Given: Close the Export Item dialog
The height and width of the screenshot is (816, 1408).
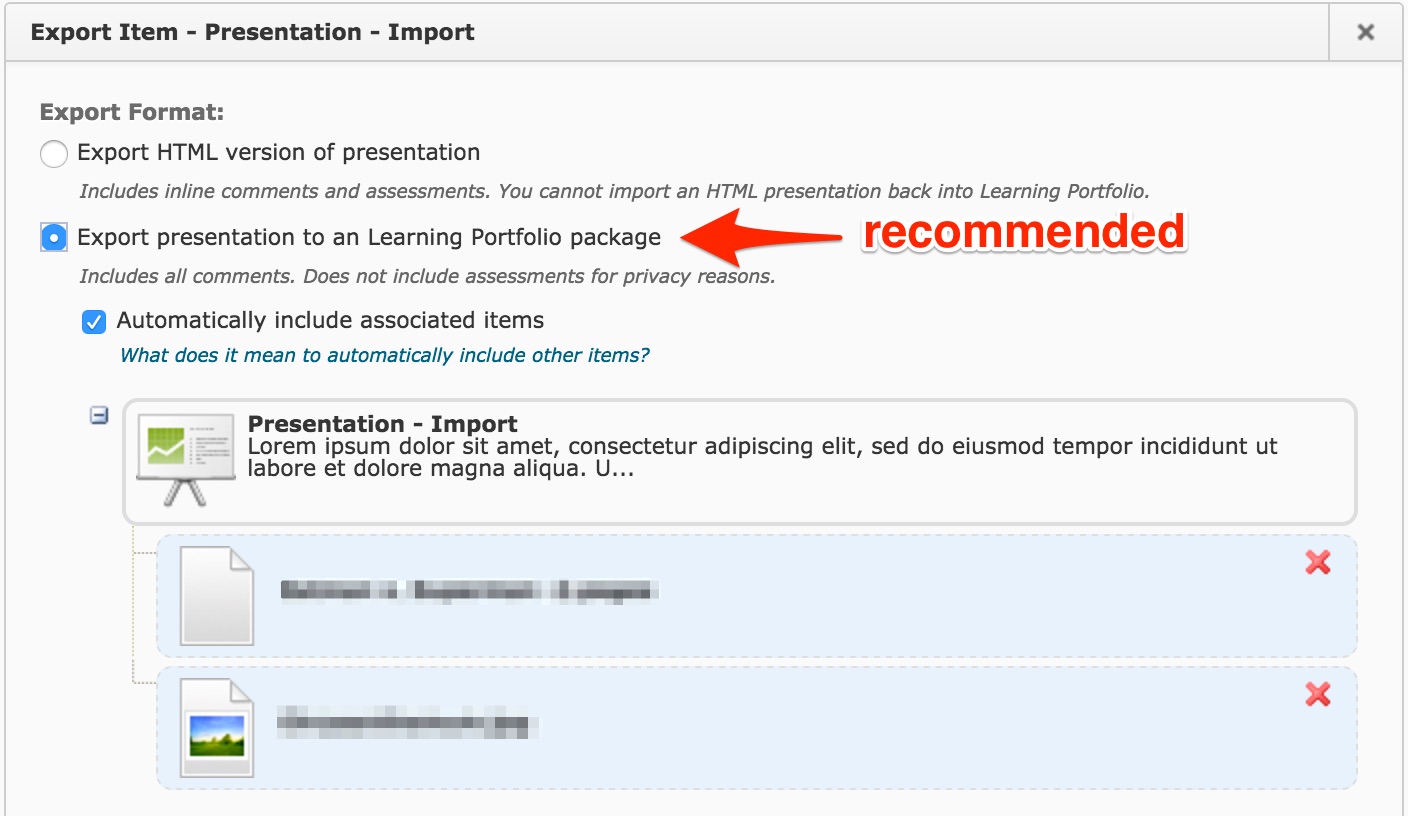Looking at the screenshot, I should pyautogui.click(x=1365, y=32).
